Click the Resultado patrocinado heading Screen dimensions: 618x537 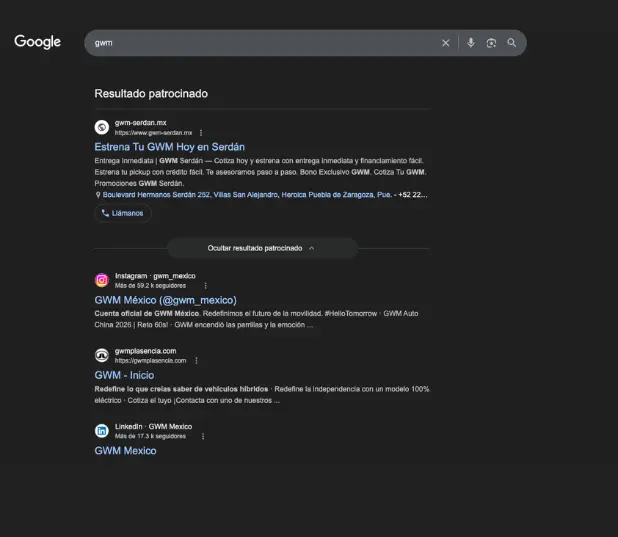(x=151, y=94)
